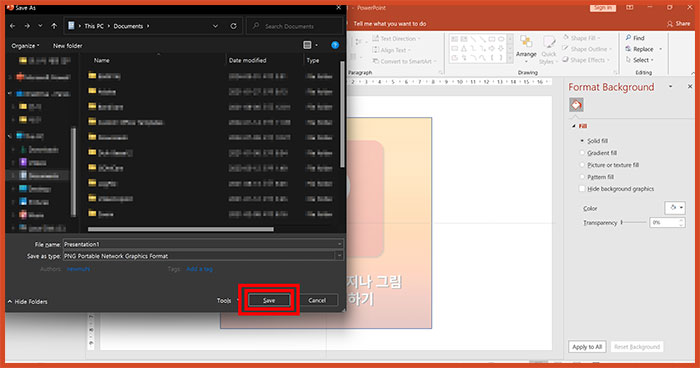Viewport: 700px width, 368px height.
Task: Collapse the Fill section expander
Action: click(x=574, y=126)
